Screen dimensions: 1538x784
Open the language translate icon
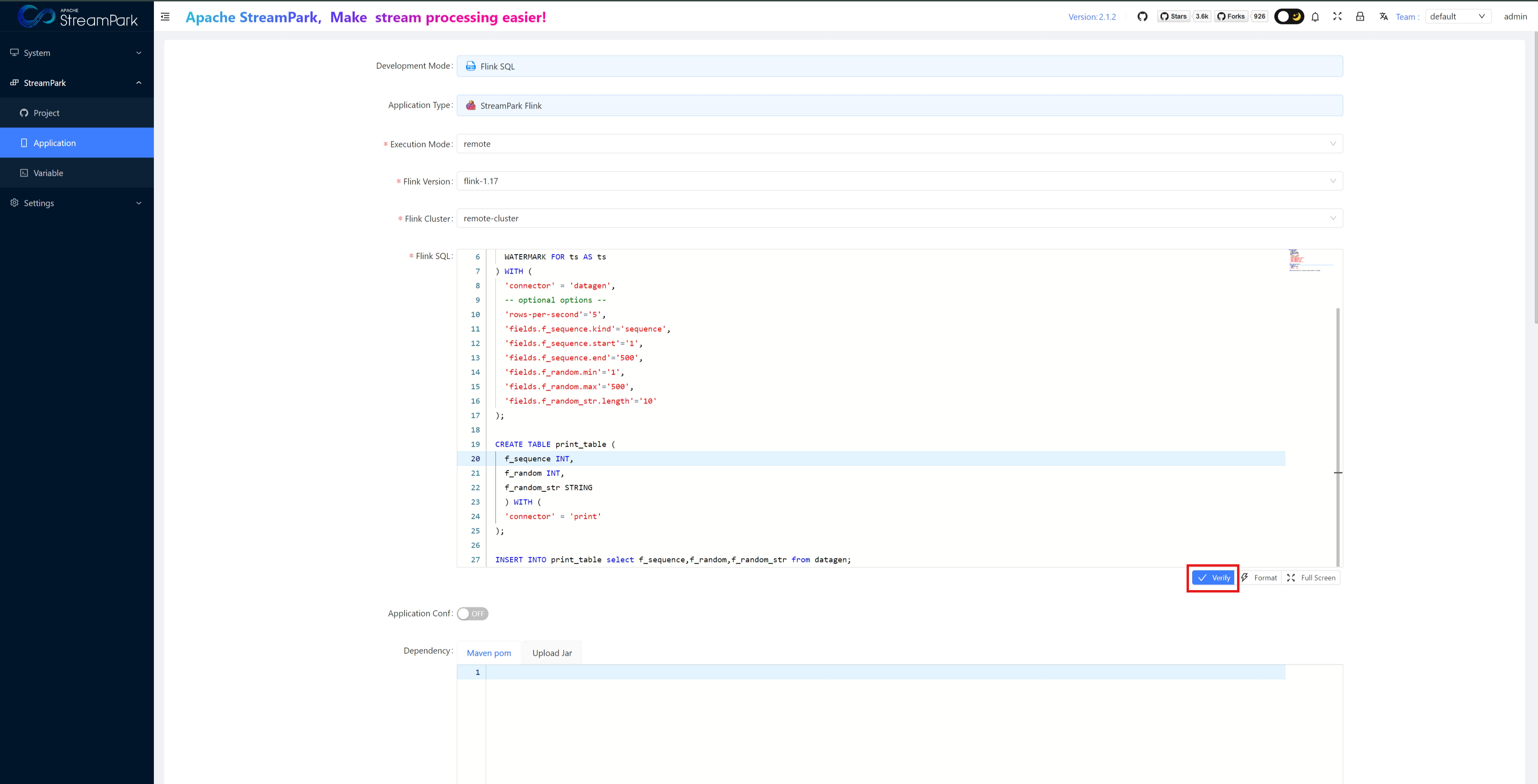1383,17
